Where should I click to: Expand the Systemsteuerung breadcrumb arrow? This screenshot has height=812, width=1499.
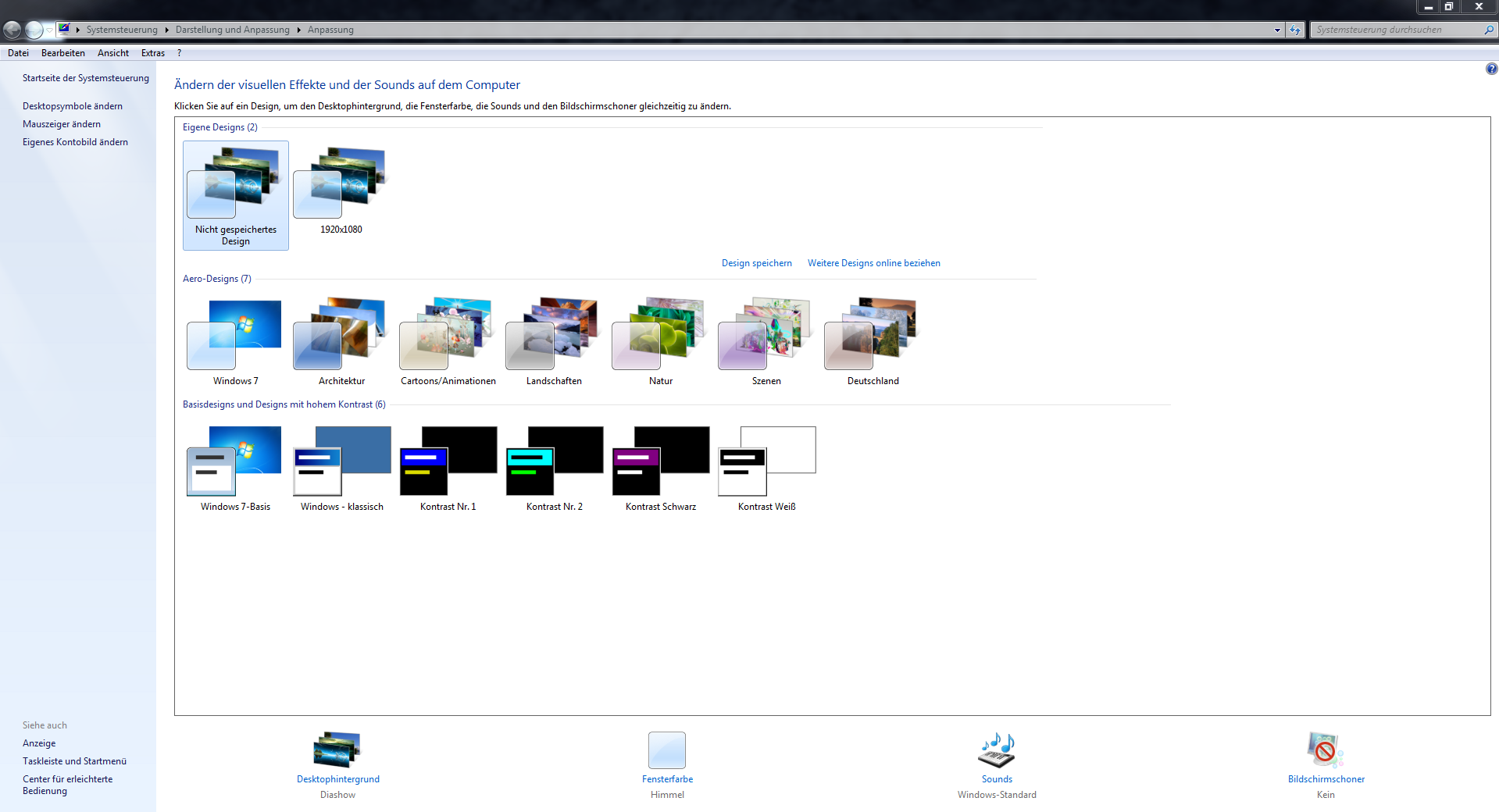[x=166, y=30]
